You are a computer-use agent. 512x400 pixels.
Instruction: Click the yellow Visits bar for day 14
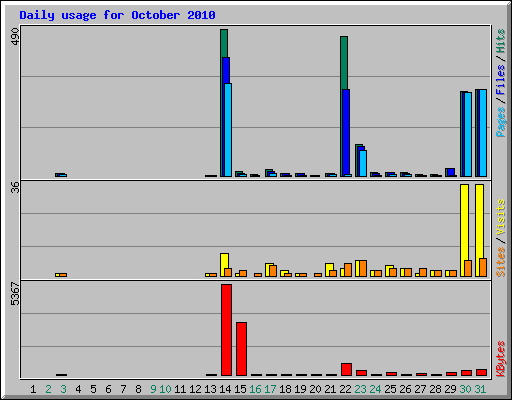pos(224,261)
